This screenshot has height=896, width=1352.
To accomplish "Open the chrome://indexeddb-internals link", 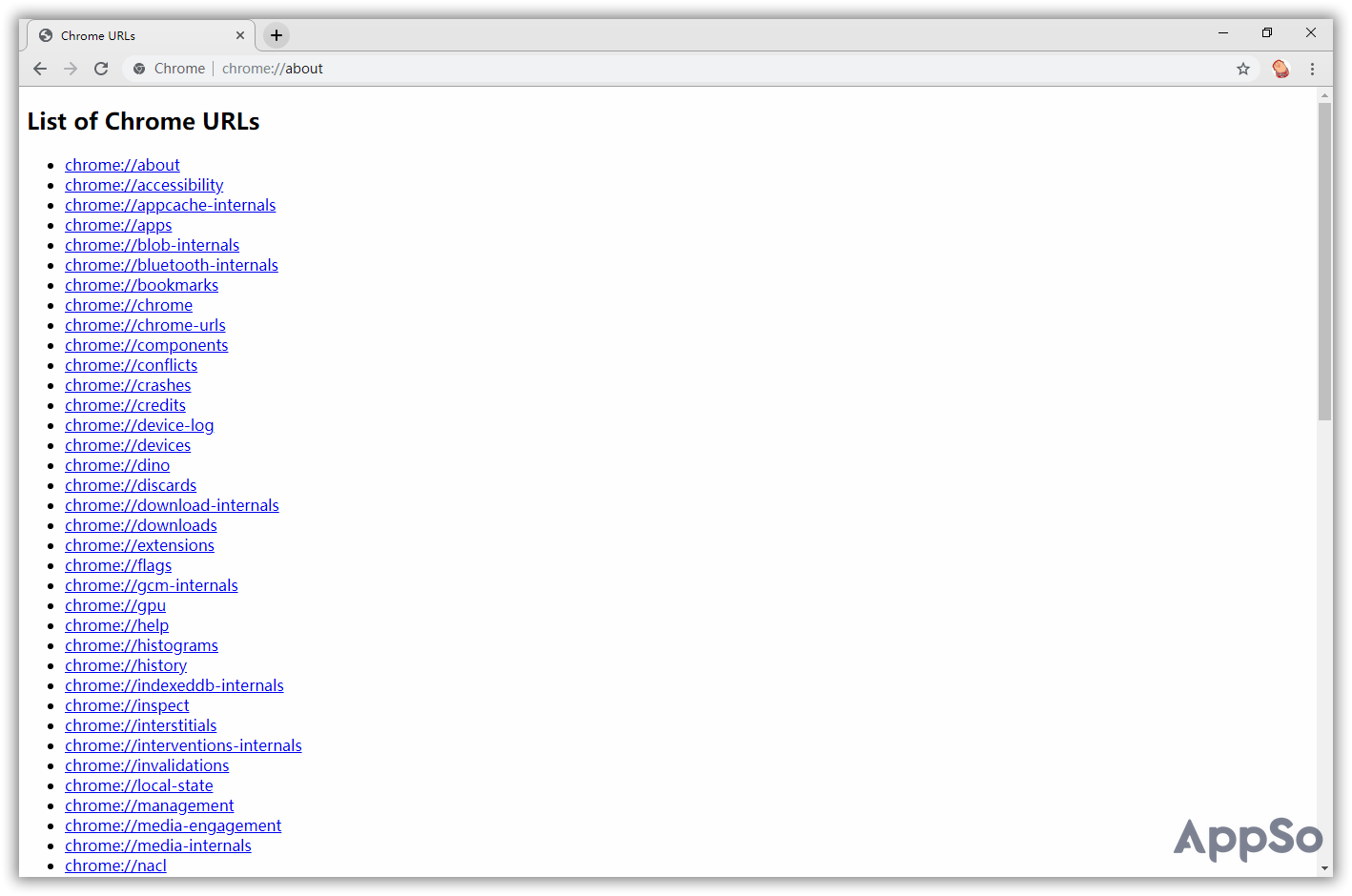I will [174, 685].
